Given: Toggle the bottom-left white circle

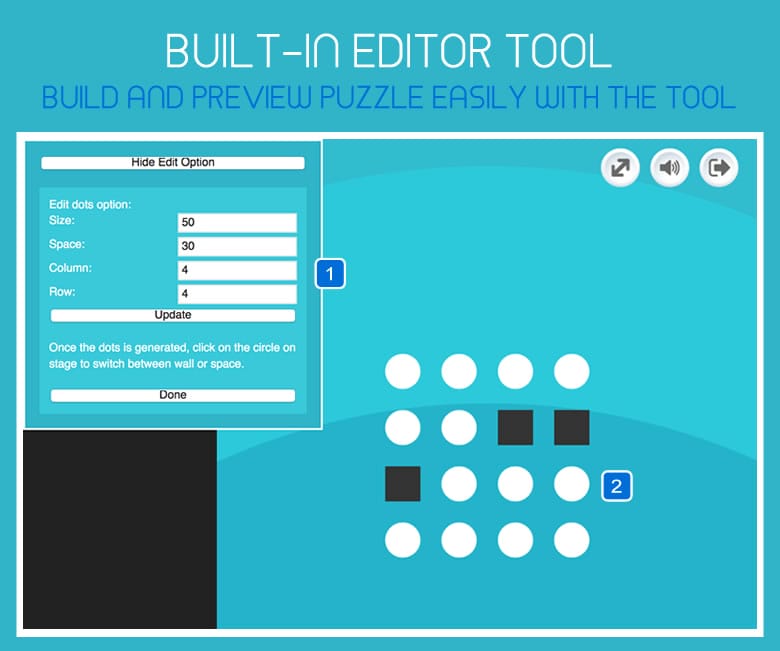Looking at the screenshot, I should [403, 540].
